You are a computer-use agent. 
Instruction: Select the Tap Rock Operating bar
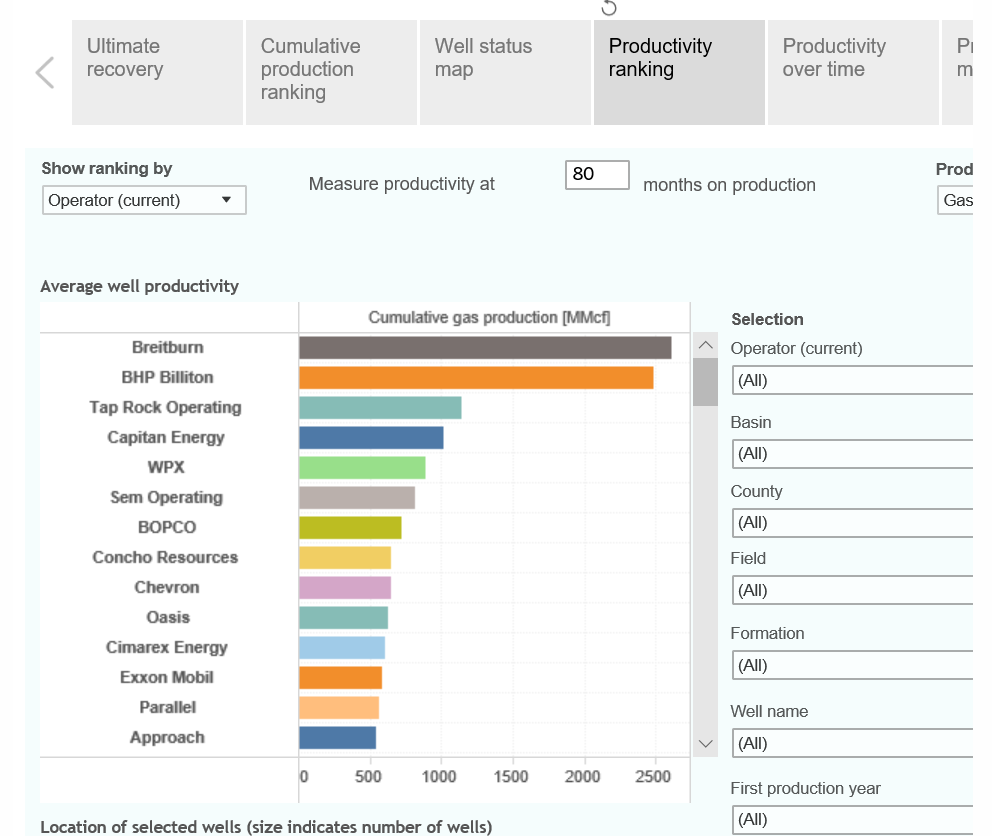tap(380, 408)
